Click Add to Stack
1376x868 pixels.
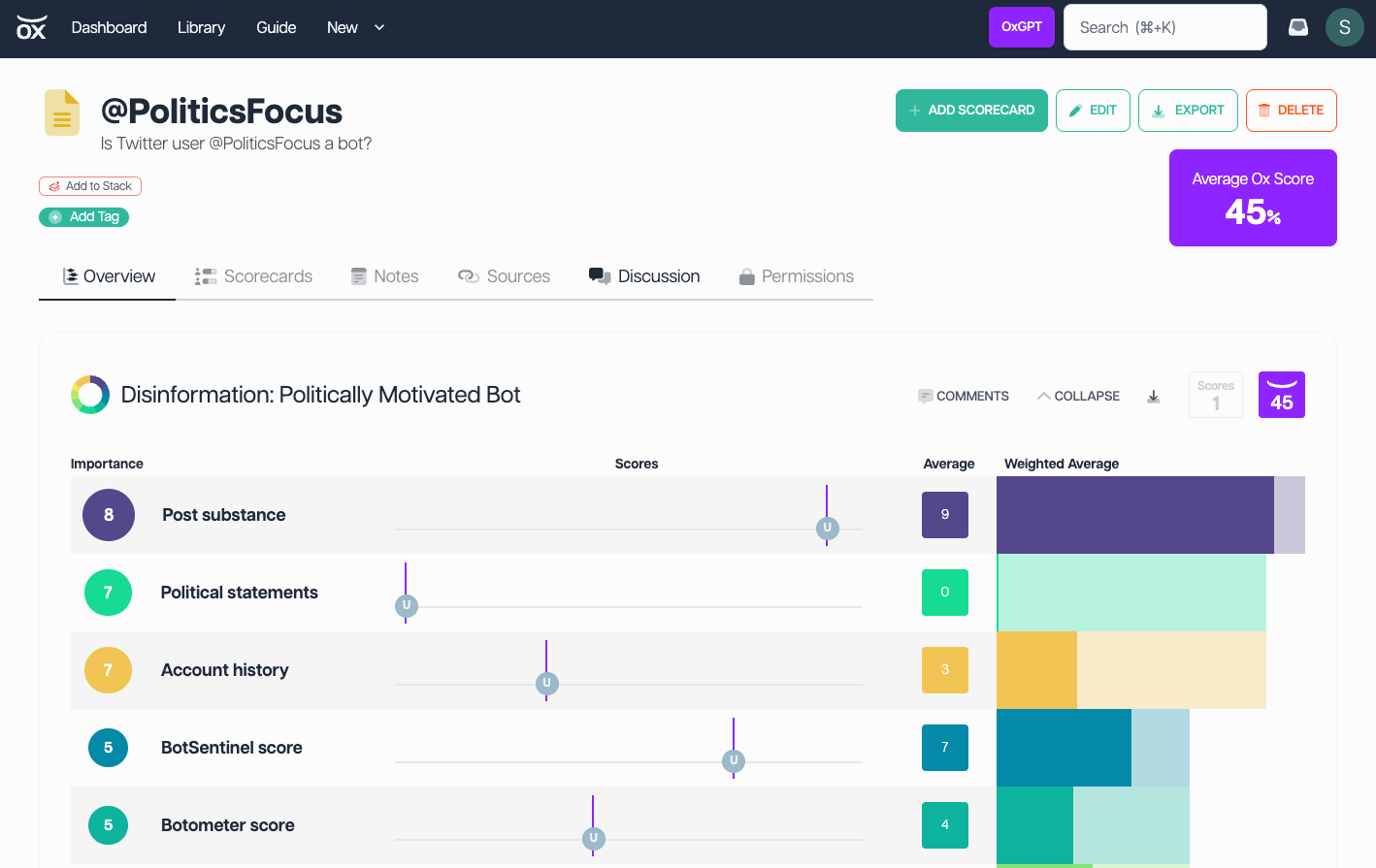(x=90, y=186)
